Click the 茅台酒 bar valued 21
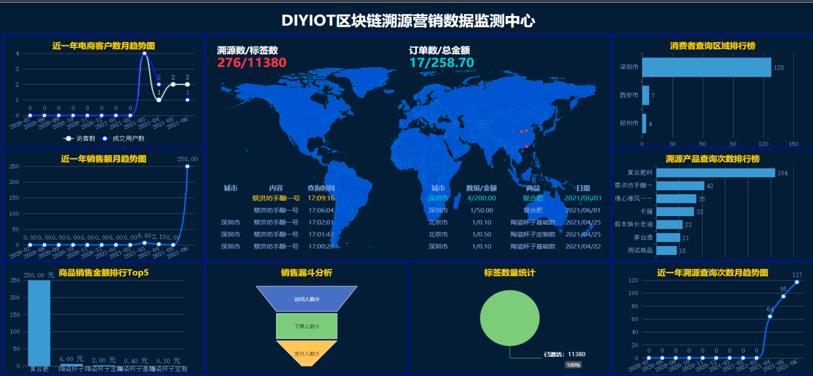 pos(668,238)
